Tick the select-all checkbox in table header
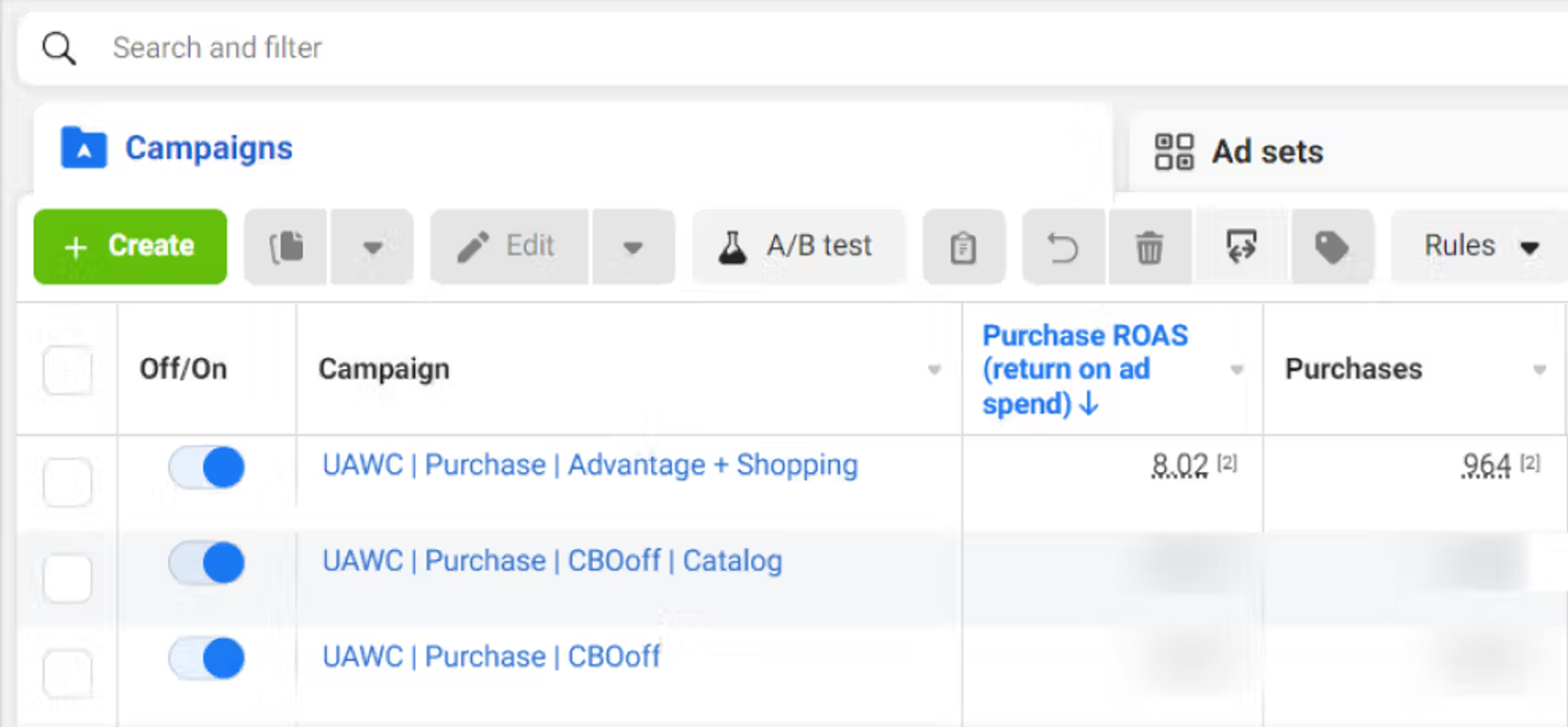1568x727 pixels. point(67,370)
